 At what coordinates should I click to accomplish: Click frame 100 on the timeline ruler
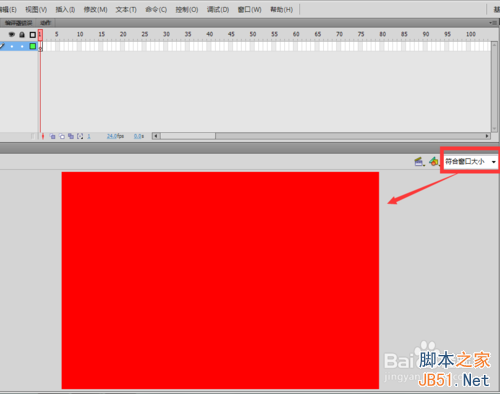pos(470,34)
